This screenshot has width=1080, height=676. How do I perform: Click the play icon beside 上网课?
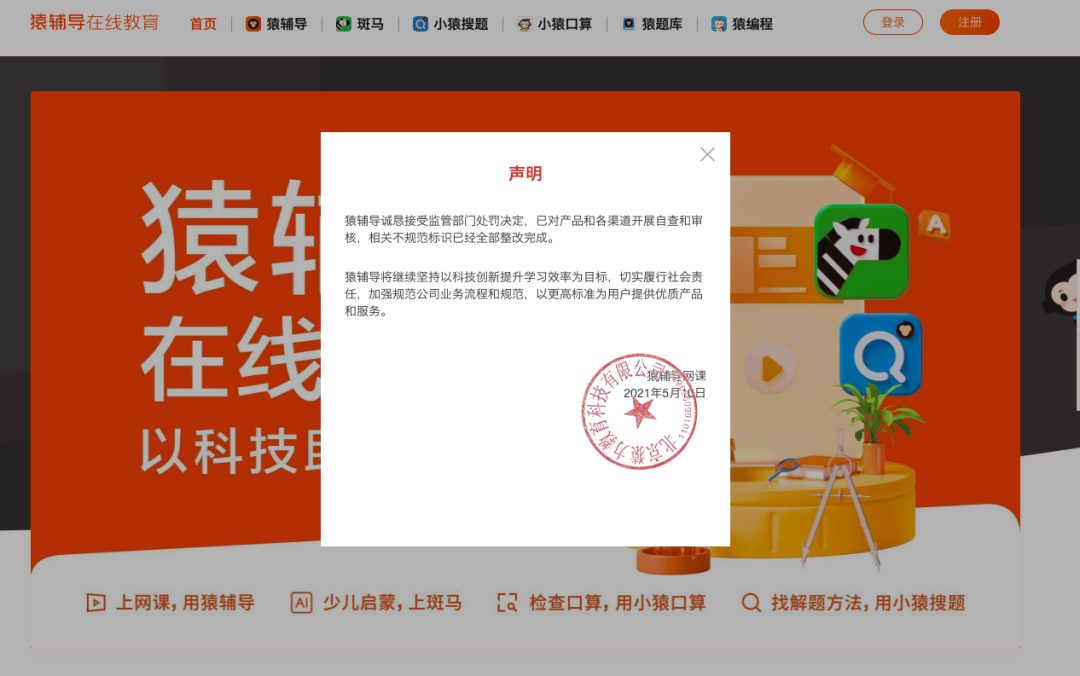pos(96,603)
